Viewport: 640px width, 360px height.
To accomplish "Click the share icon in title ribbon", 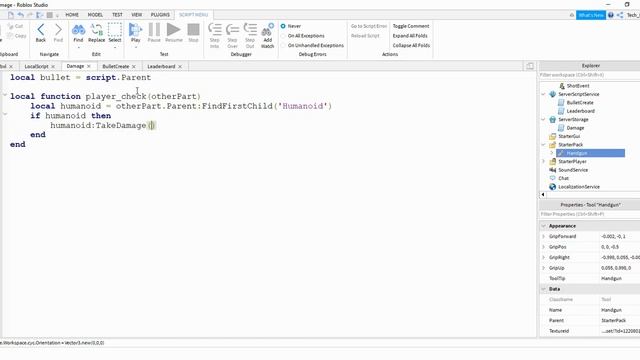I will click(620, 15).
